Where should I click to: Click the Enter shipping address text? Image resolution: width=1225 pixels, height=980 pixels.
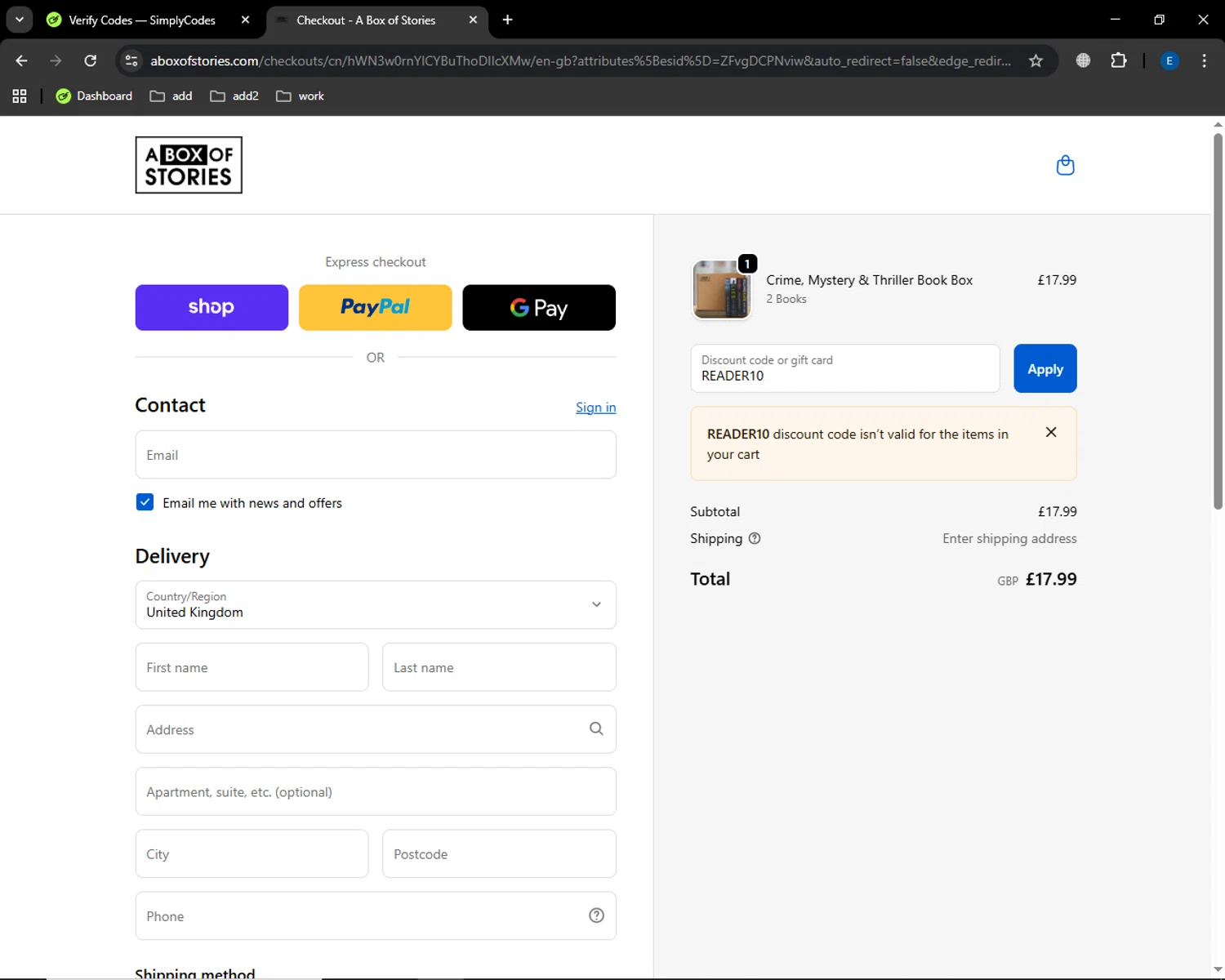click(1009, 538)
